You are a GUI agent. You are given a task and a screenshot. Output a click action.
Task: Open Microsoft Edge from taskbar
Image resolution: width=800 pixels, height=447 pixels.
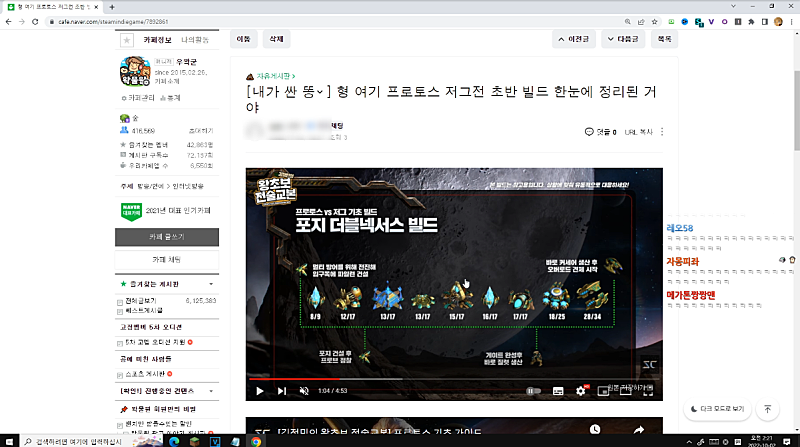click(x=174, y=441)
